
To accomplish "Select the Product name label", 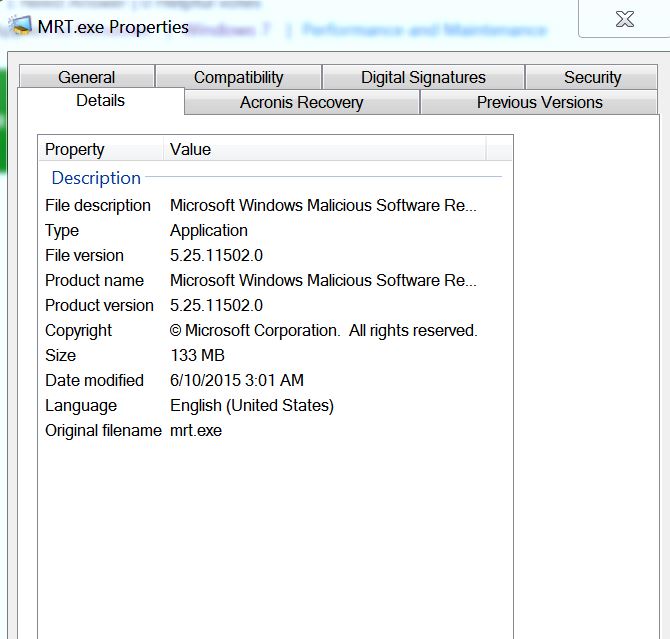I will tap(94, 280).
